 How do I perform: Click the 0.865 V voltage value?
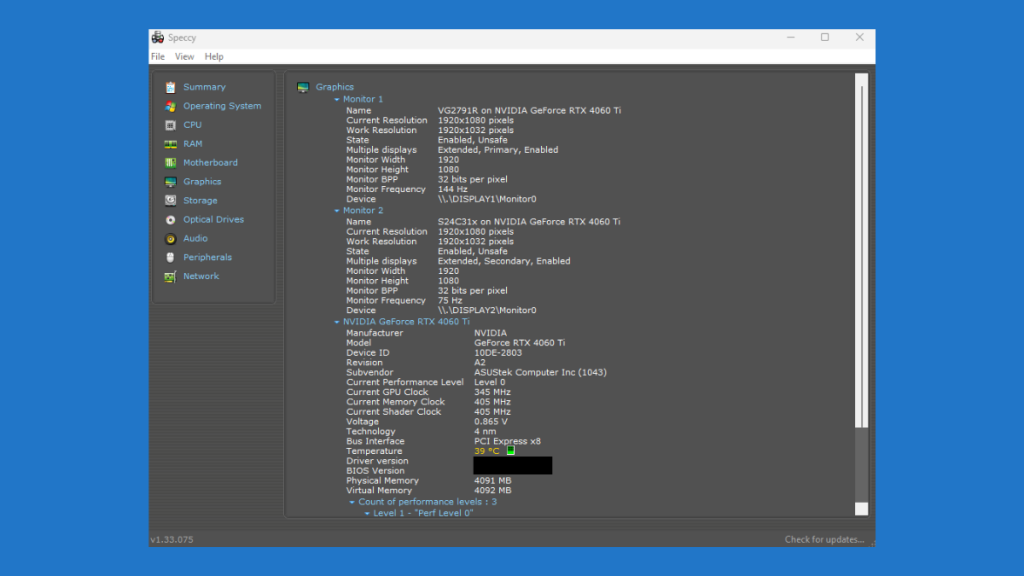[x=490, y=422]
